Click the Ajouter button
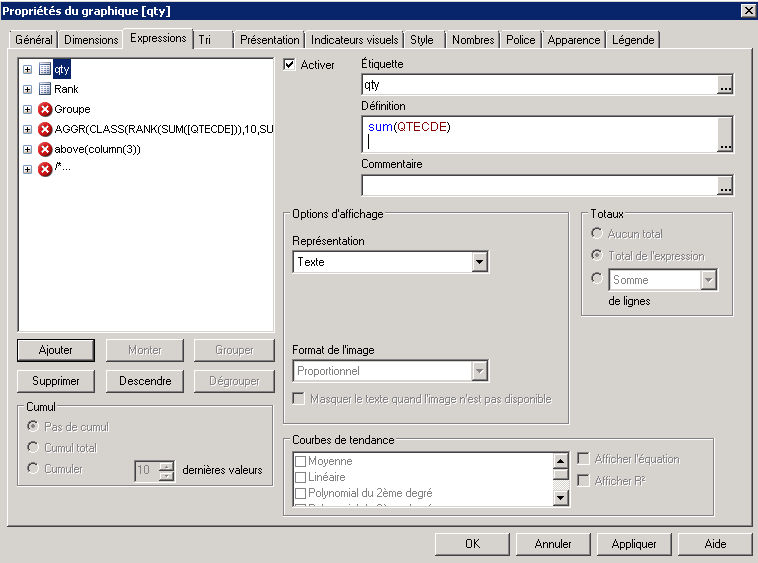Image resolution: width=758 pixels, height=563 pixels. pyautogui.click(x=56, y=350)
